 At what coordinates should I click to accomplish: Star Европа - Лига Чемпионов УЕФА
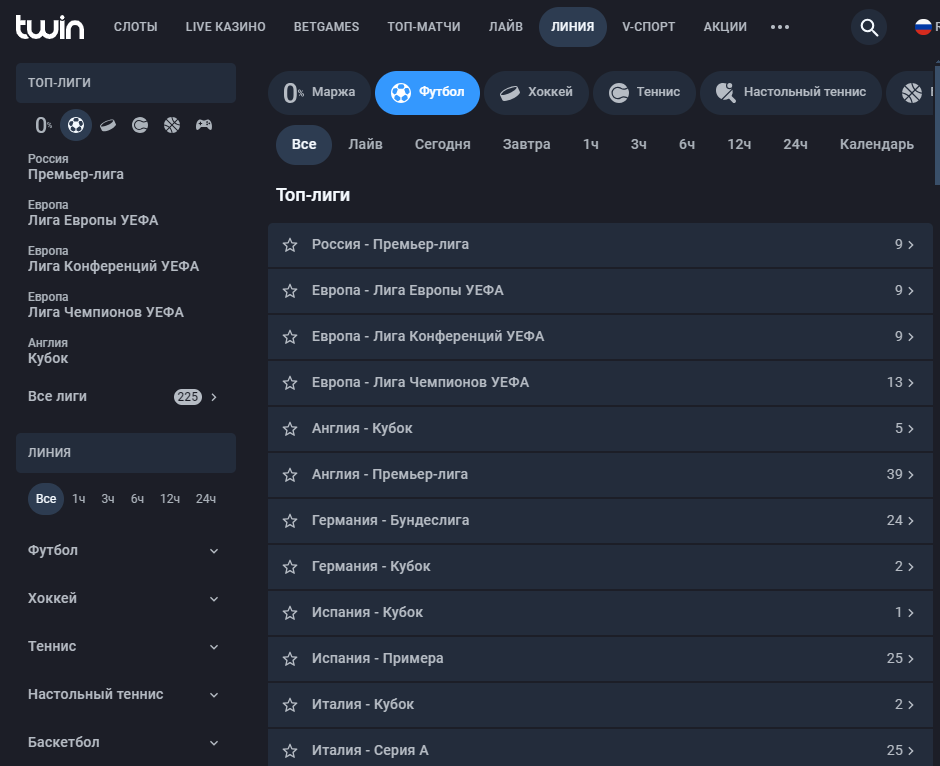290,383
